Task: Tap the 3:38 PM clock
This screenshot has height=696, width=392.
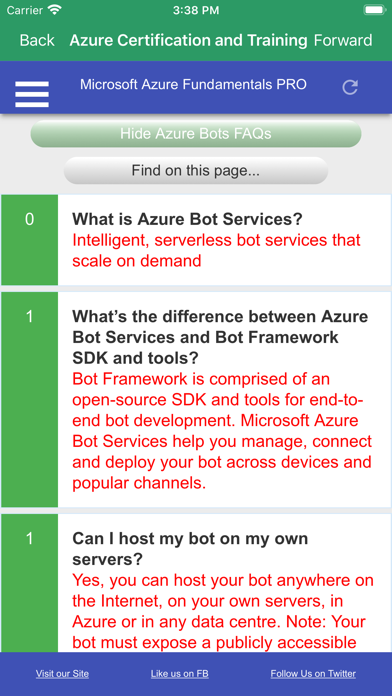Action: click(x=196, y=10)
